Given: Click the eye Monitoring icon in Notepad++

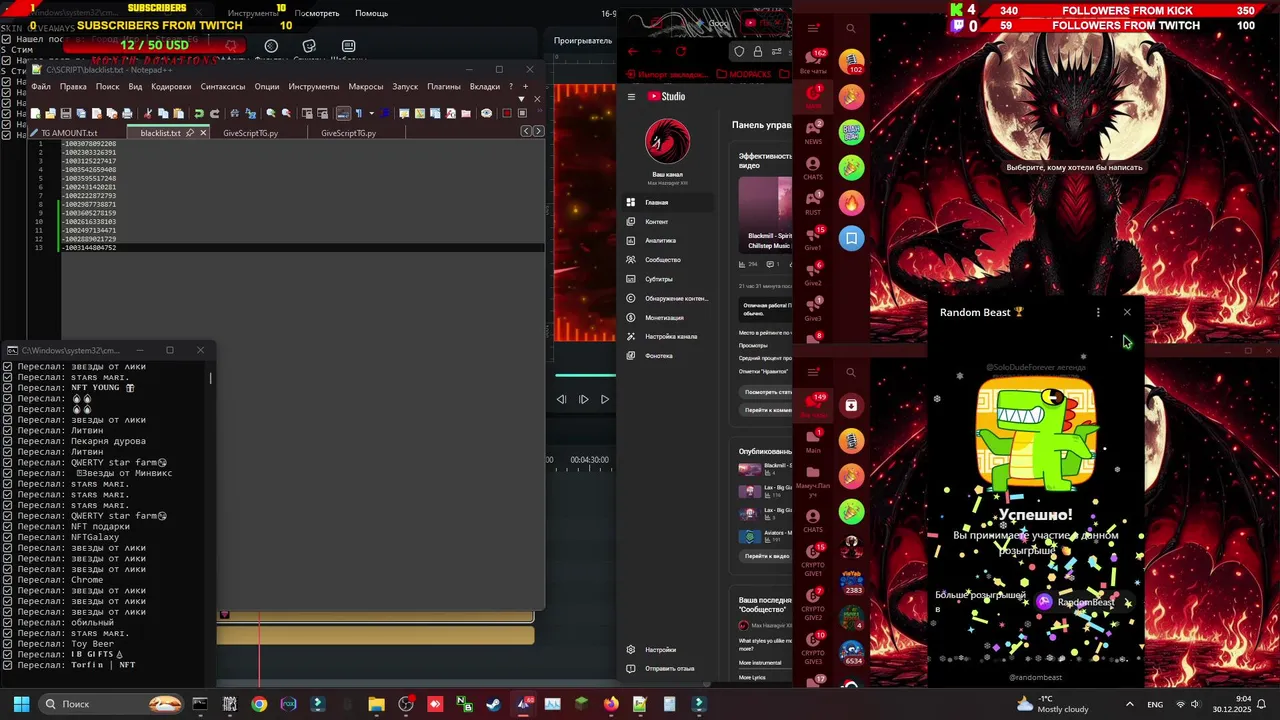Looking at the screenshot, I should tap(487, 113).
